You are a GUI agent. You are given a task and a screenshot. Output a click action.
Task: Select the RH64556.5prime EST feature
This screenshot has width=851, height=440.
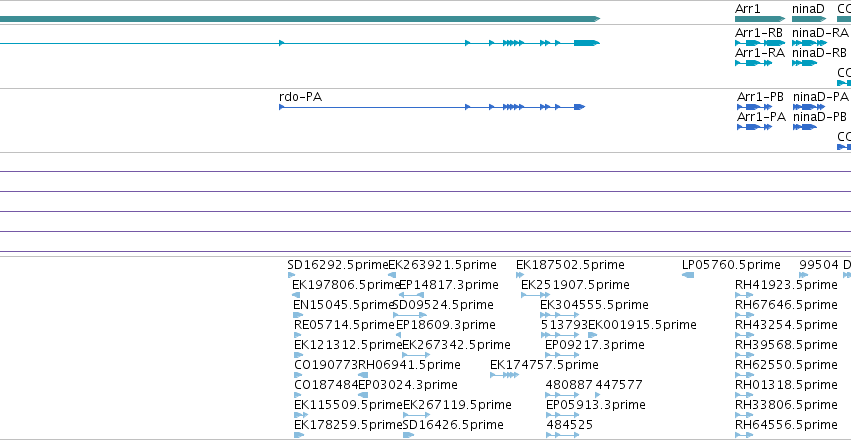coord(744,435)
